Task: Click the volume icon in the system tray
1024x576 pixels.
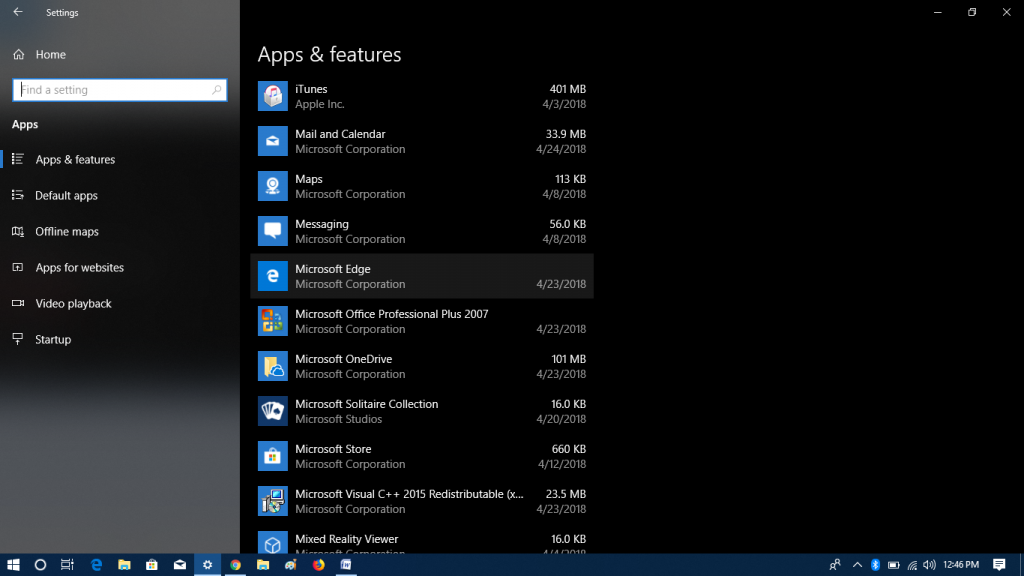Action: click(929, 564)
